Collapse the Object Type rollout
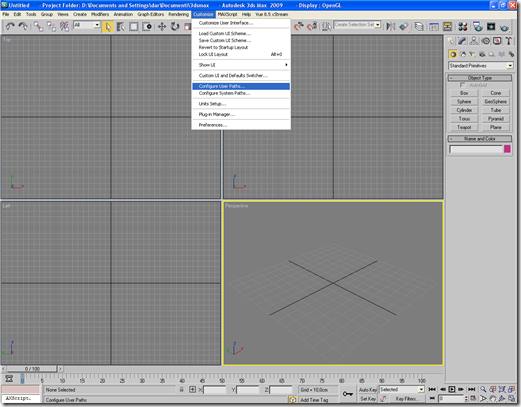The width and height of the screenshot is (521, 407). click(x=480, y=78)
